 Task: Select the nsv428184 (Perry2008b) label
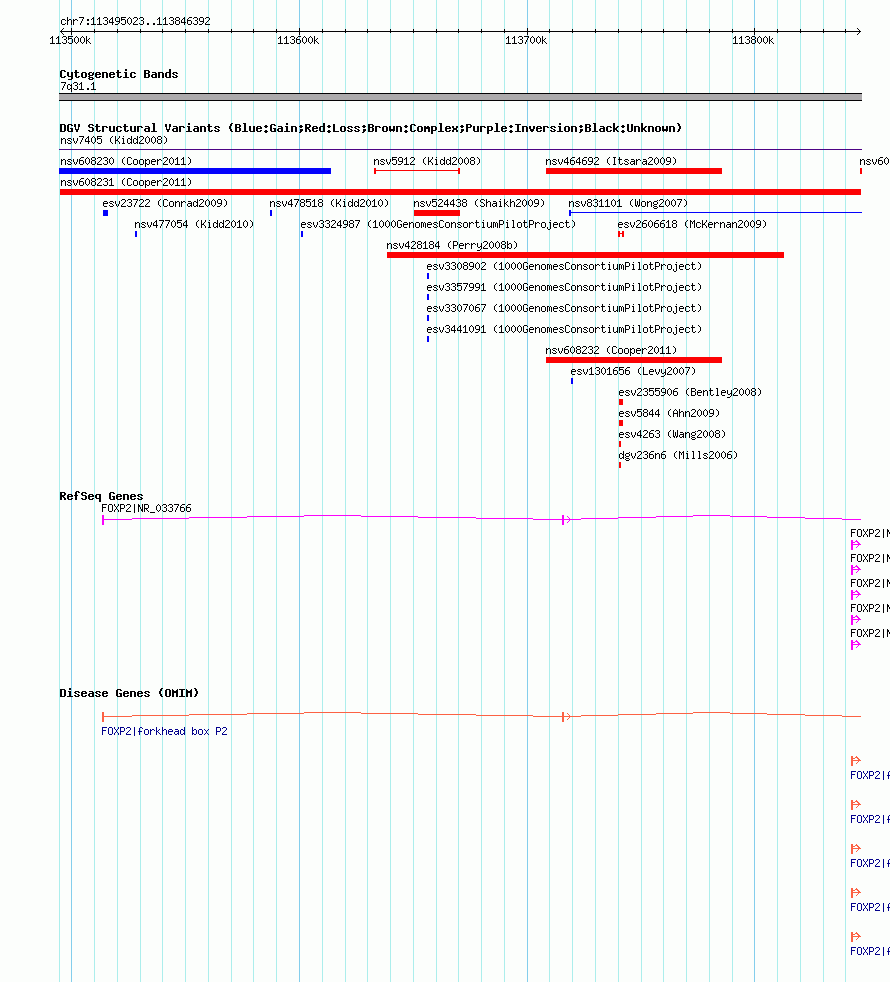[452, 246]
